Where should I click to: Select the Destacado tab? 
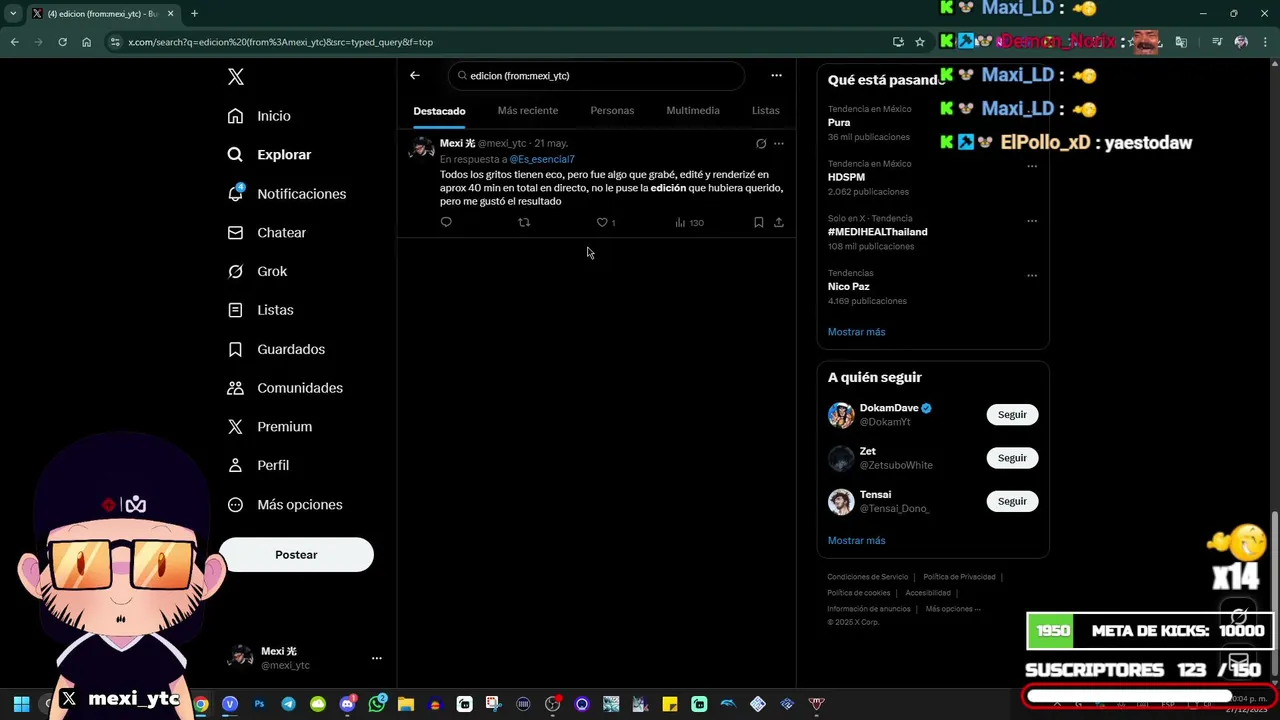click(x=440, y=111)
